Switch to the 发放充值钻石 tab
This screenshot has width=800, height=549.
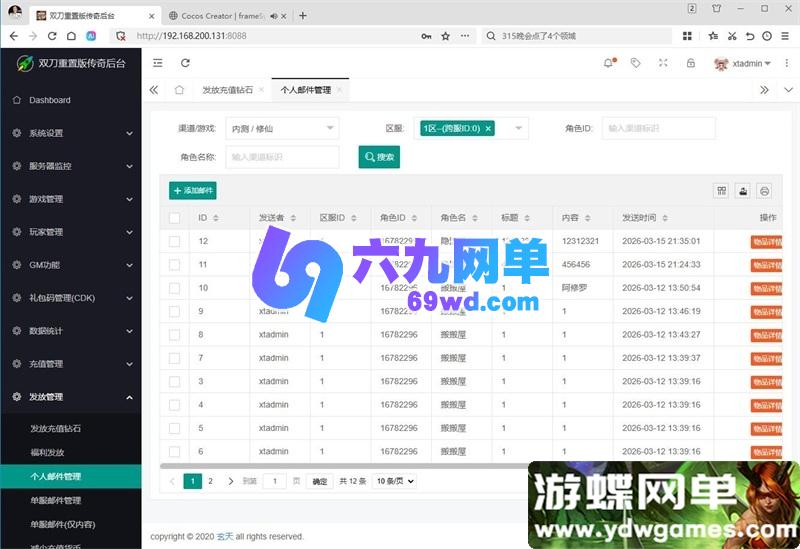[x=228, y=90]
